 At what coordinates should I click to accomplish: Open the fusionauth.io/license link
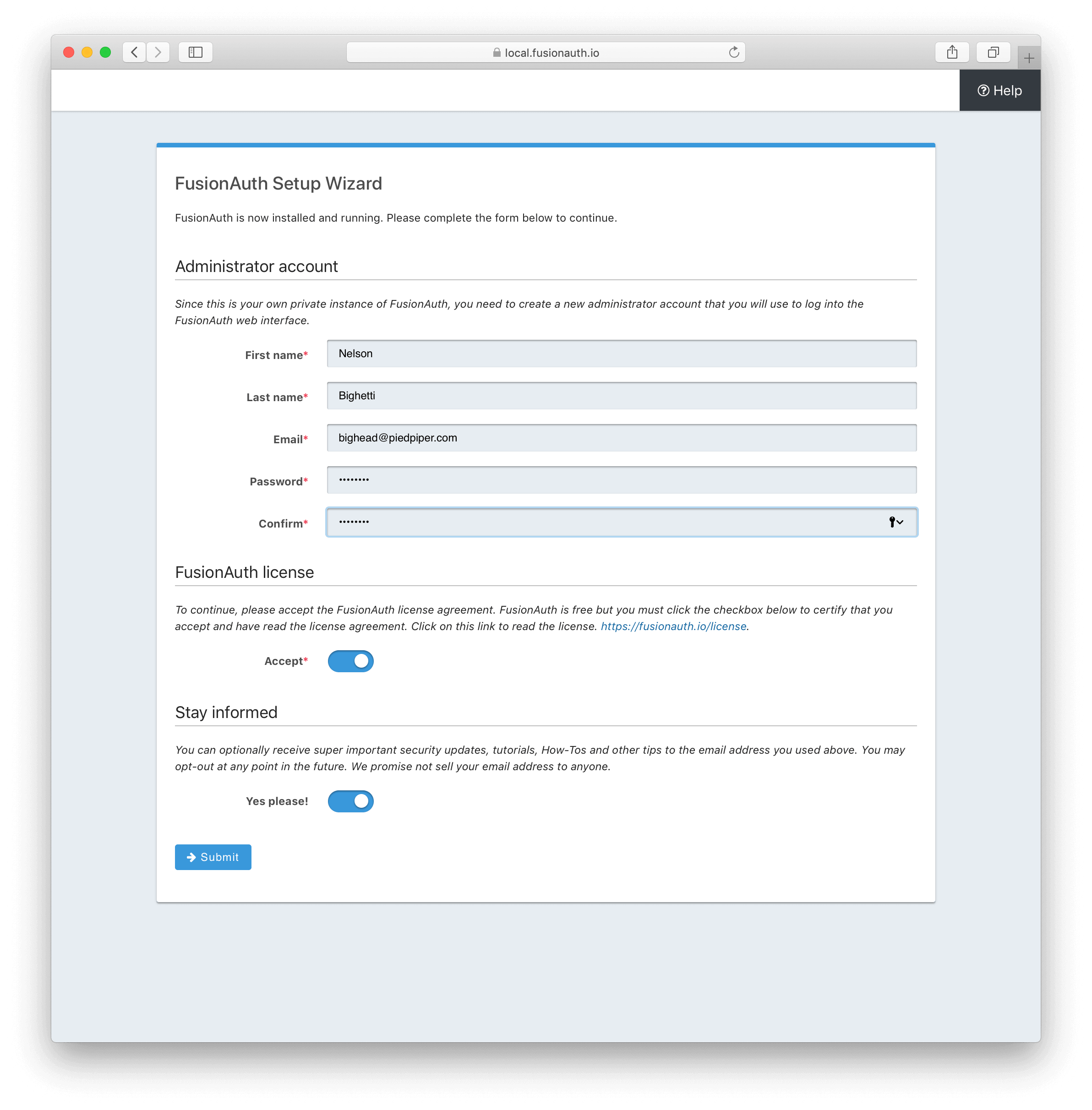tap(673, 626)
